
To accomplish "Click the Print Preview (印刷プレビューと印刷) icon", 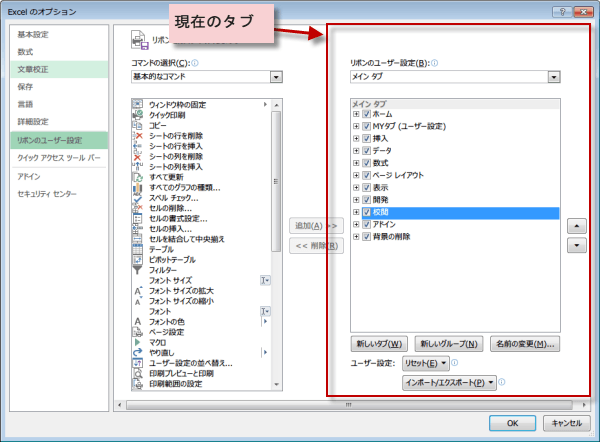I will tap(137, 373).
